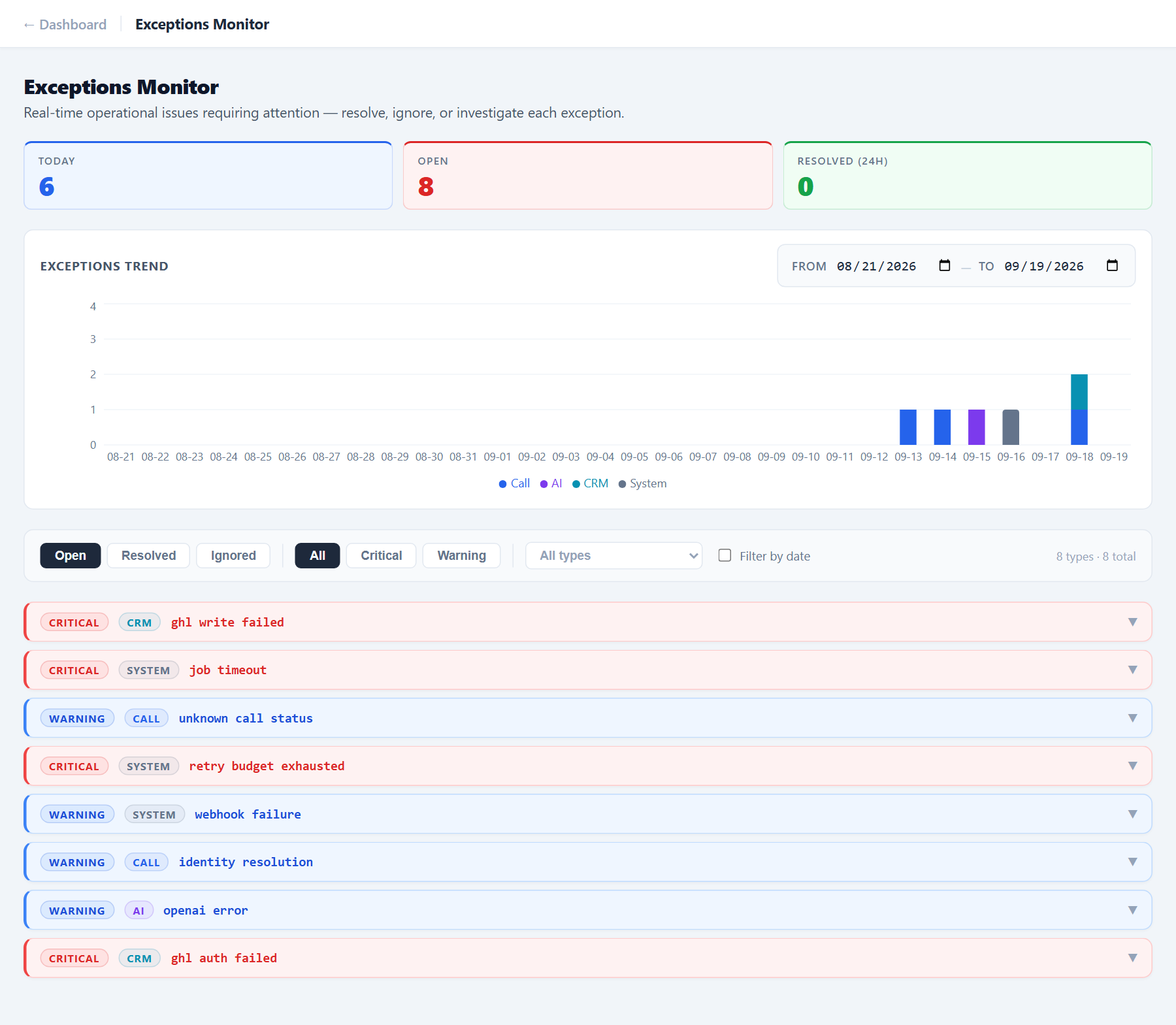Click the CALL tag on unknown call status
This screenshot has height=1025, width=1176.
pyautogui.click(x=146, y=719)
